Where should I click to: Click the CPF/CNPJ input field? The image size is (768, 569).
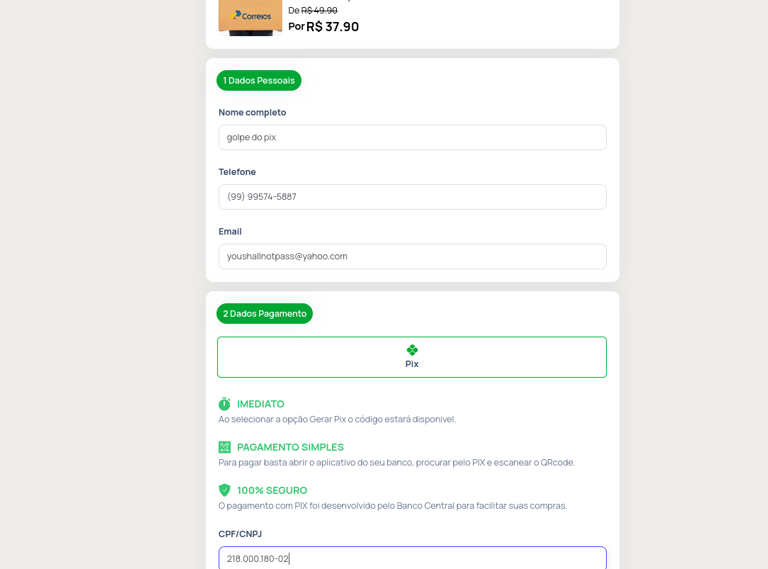click(x=412, y=558)
